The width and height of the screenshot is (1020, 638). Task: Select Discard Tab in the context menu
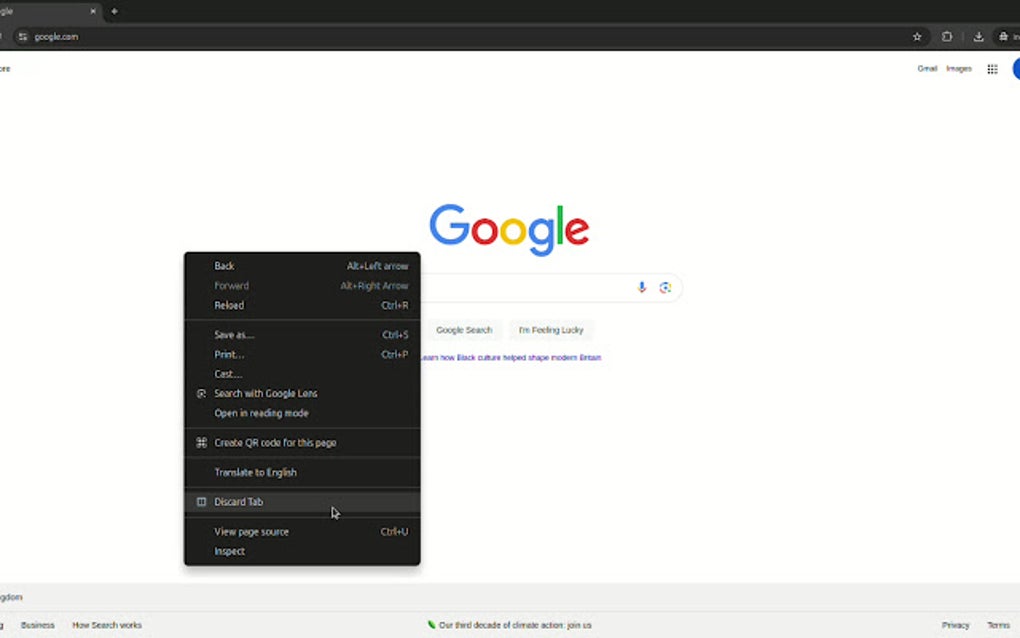240,501
